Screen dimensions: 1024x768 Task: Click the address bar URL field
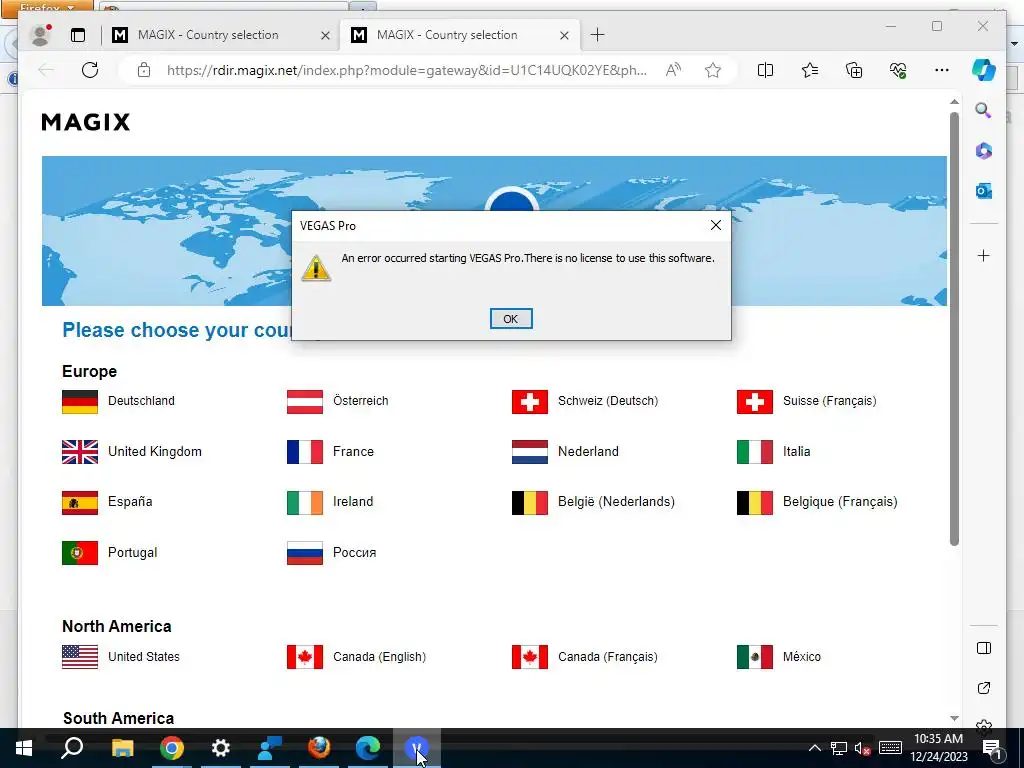[406, 70]
